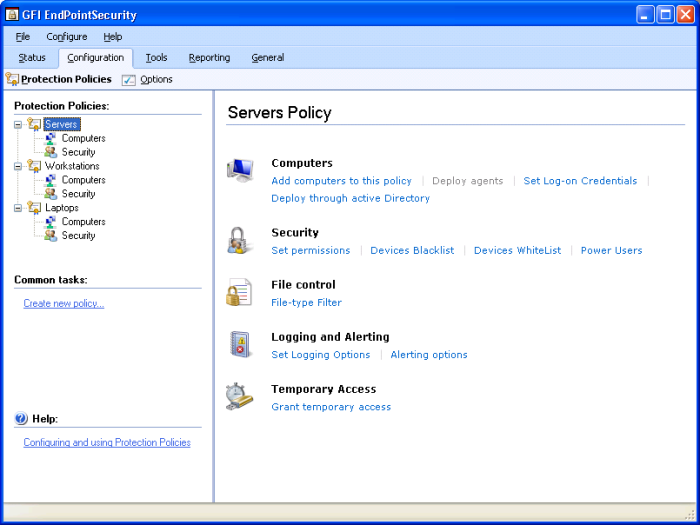This screenshot has width=700, height=525.
Task: Switch to the Tools tab
Action: 156,58
